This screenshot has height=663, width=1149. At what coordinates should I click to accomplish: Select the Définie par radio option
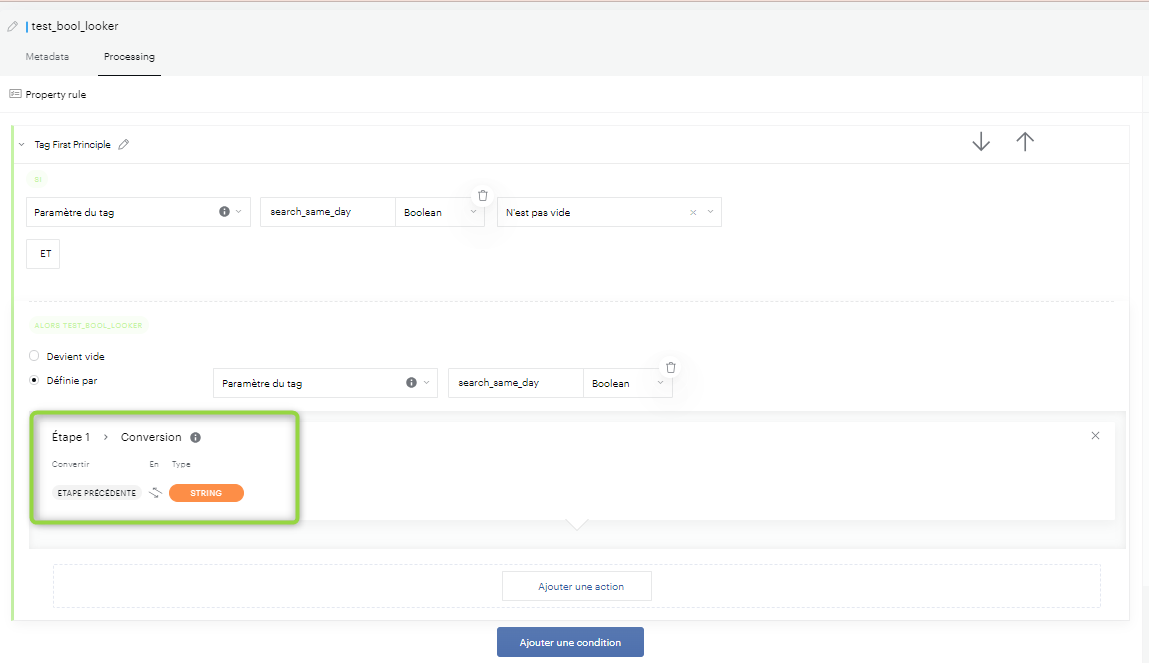pyautogui.click(x=35, y=380)
